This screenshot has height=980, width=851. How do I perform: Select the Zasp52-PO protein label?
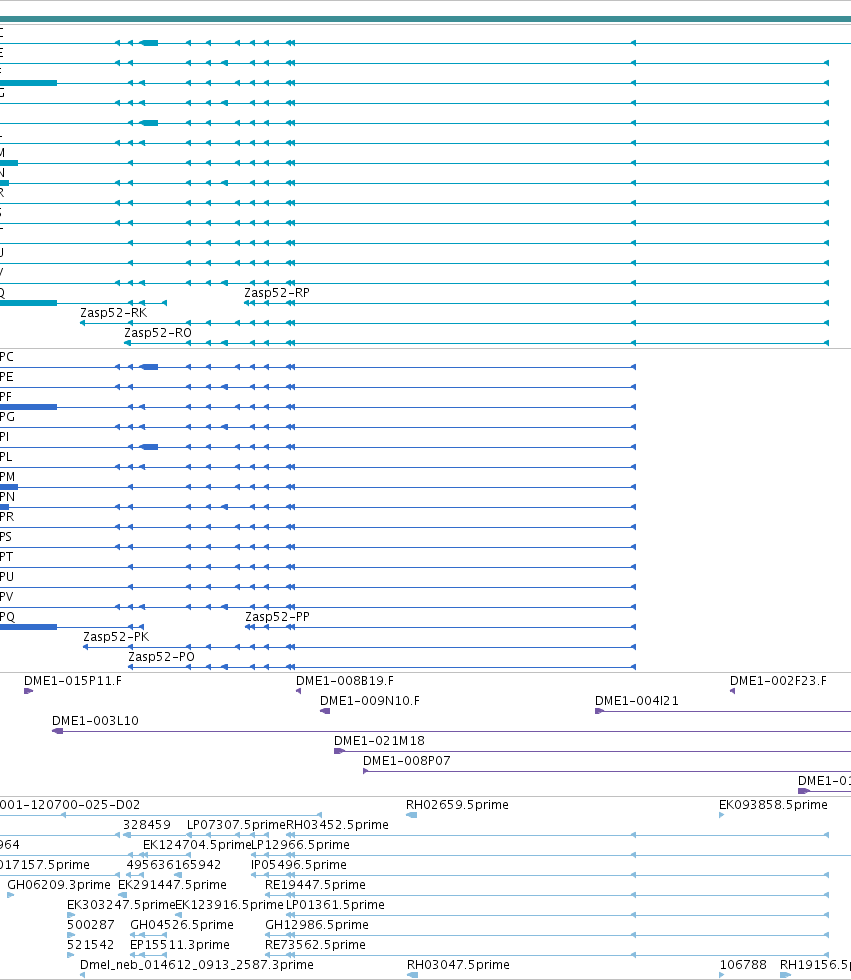pyautogui.click(x=161, y=656)
